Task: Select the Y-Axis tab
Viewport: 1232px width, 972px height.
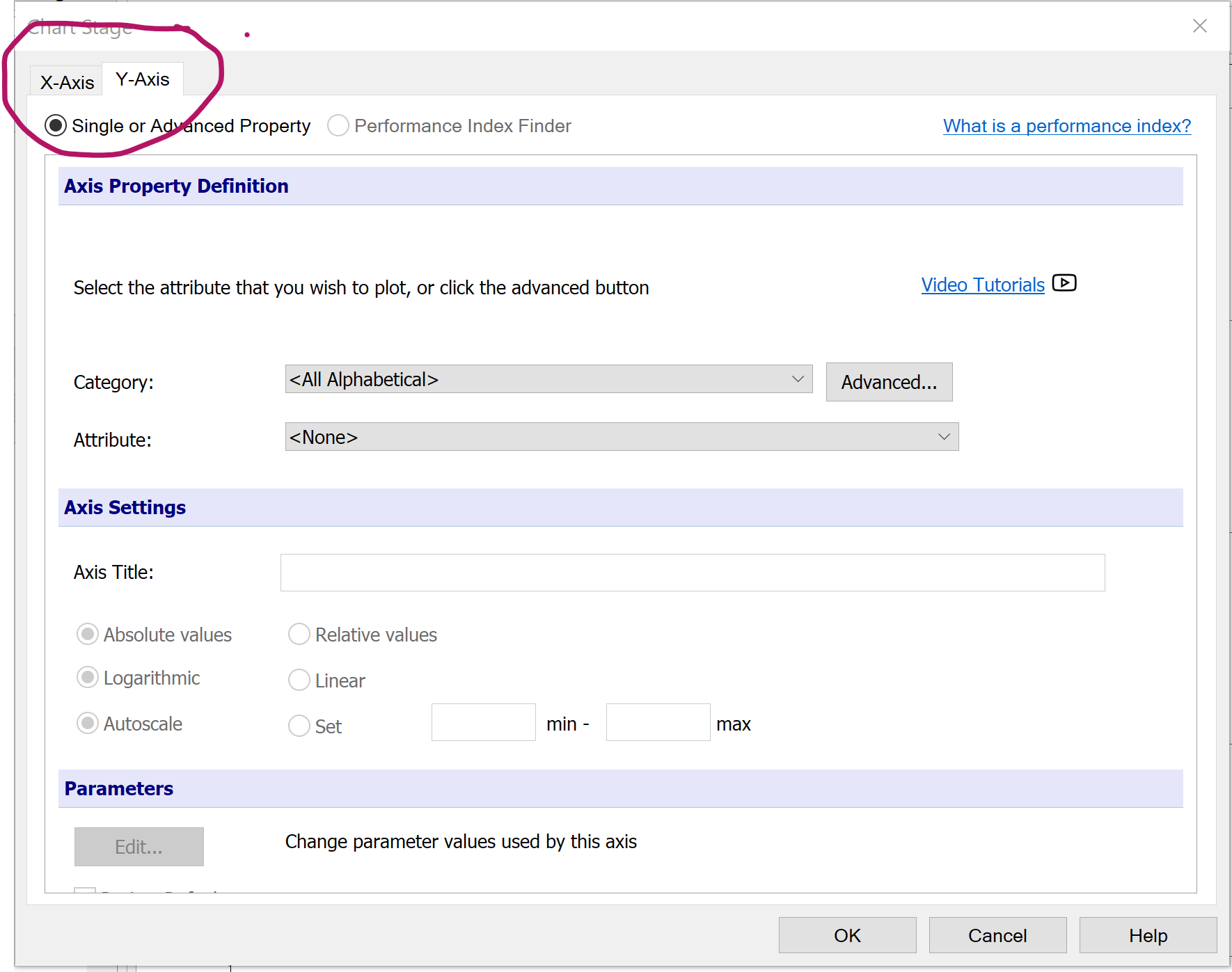Action: 143,79
